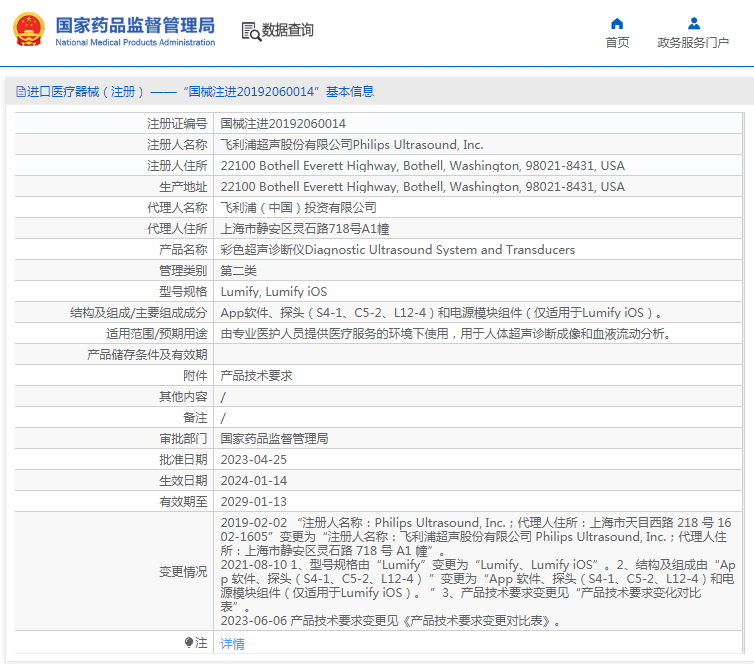Viewport: 754px width, 664px height.
Task: Select the 第二类 management category value
Action: (x=239, y=271)
